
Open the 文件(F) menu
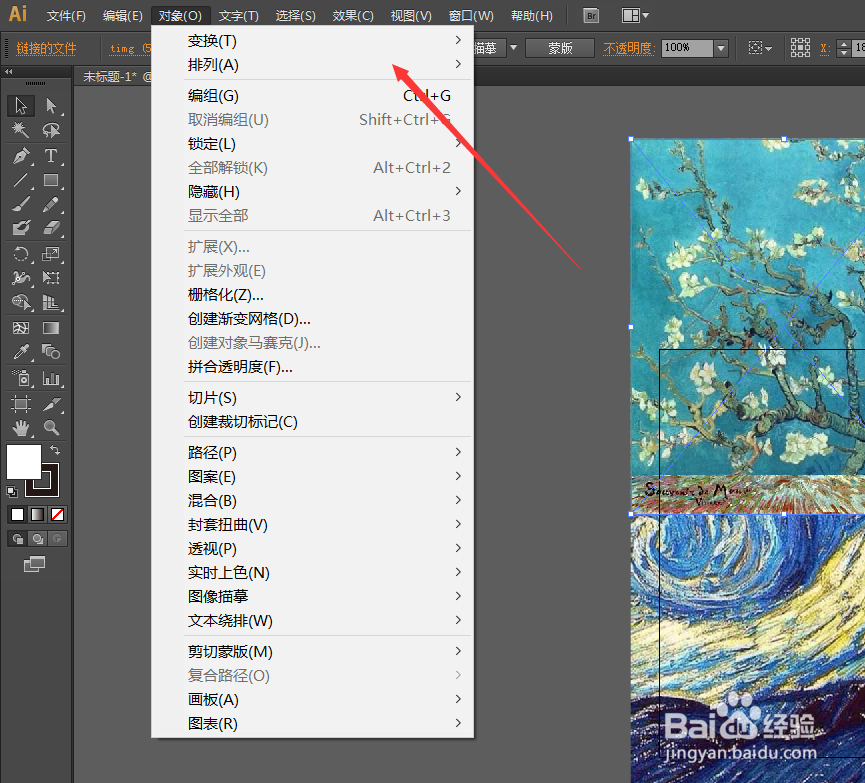[66, 15]
